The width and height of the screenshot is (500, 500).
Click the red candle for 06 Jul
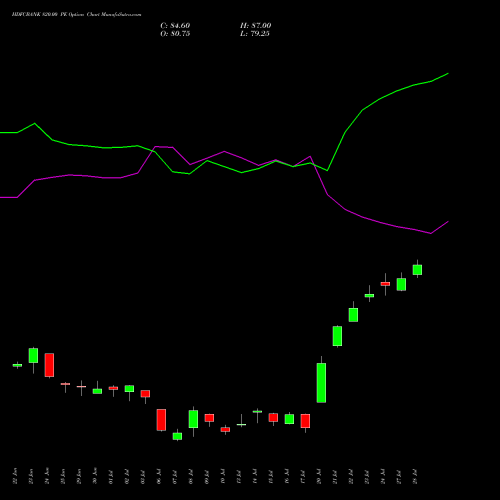tap(161, 420)
